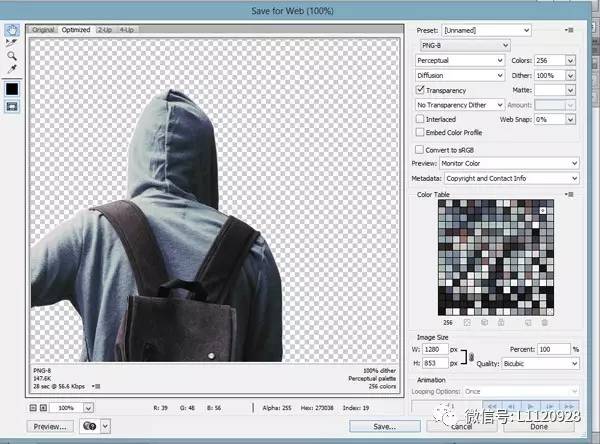Click the black eyedropper color swatch
This screenshot has width=600, height=444.
[x=11, y=89]
